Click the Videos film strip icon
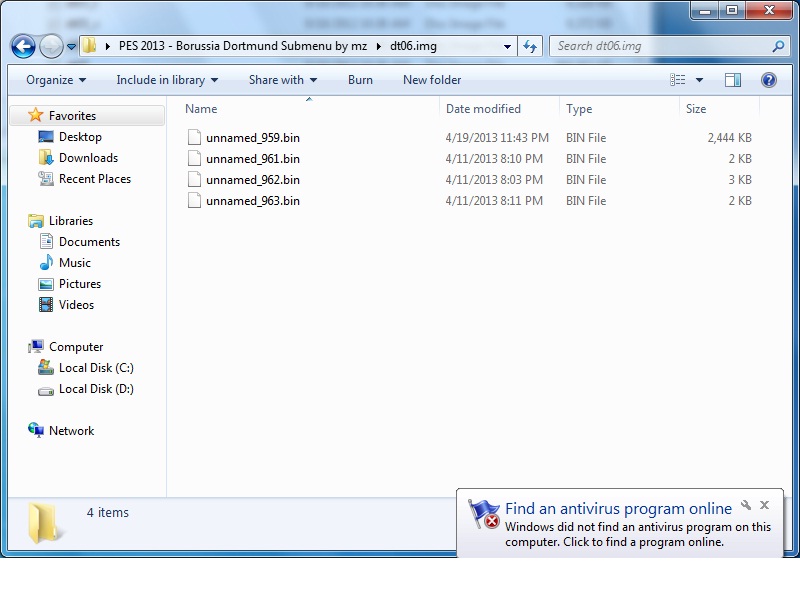This screenshot has height=614, width=800. click(46, 305)
